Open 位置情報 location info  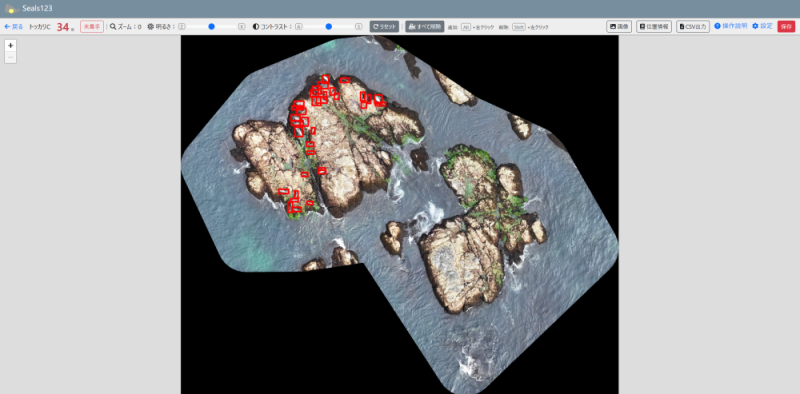click(654, 27)
